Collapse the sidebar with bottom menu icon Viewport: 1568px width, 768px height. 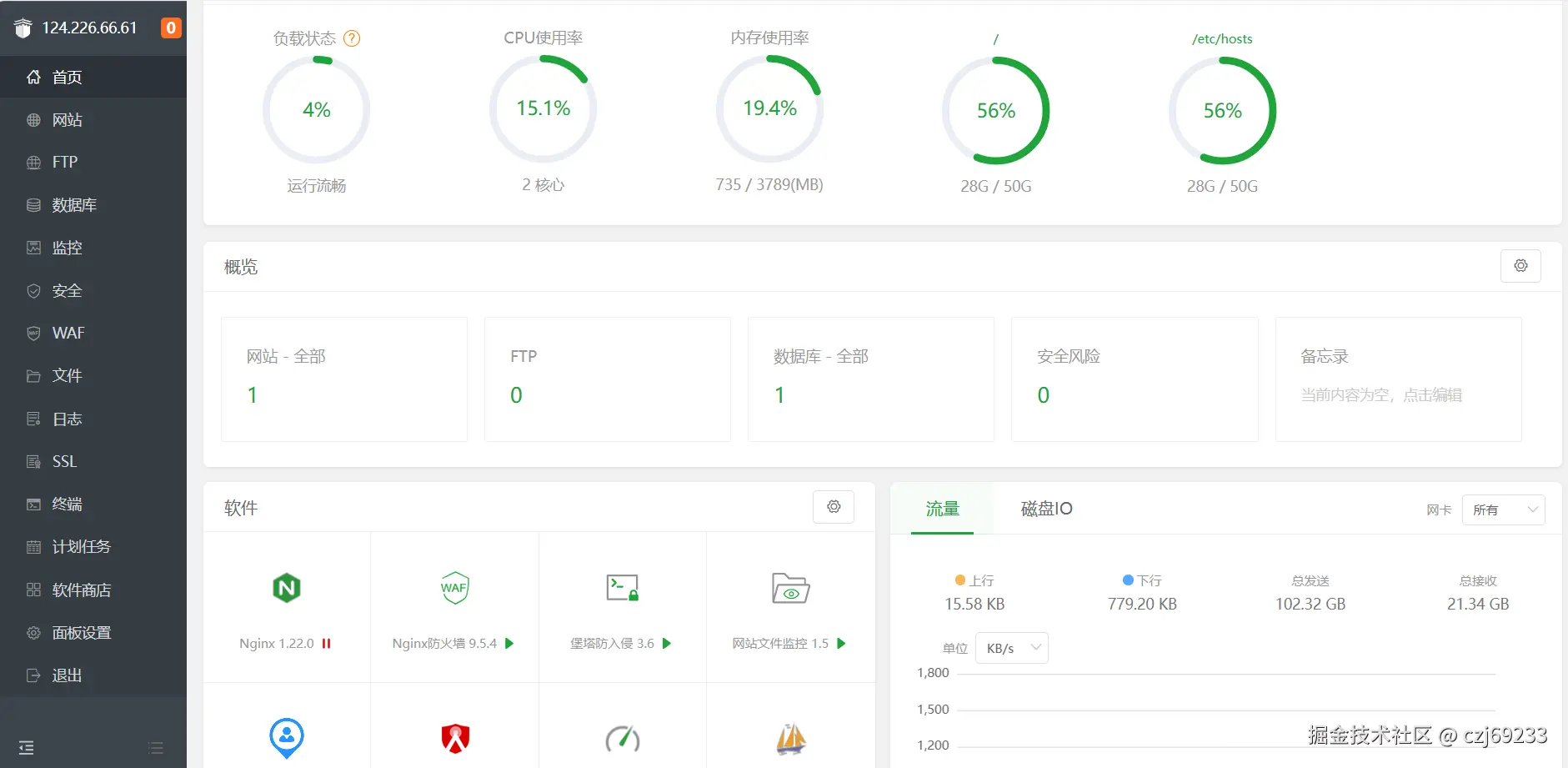coord(27,748)
